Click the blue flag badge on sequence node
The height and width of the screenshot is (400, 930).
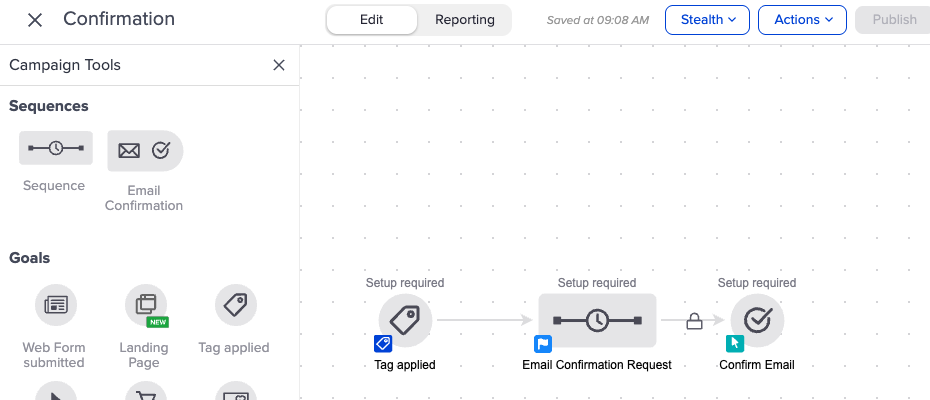543,344
